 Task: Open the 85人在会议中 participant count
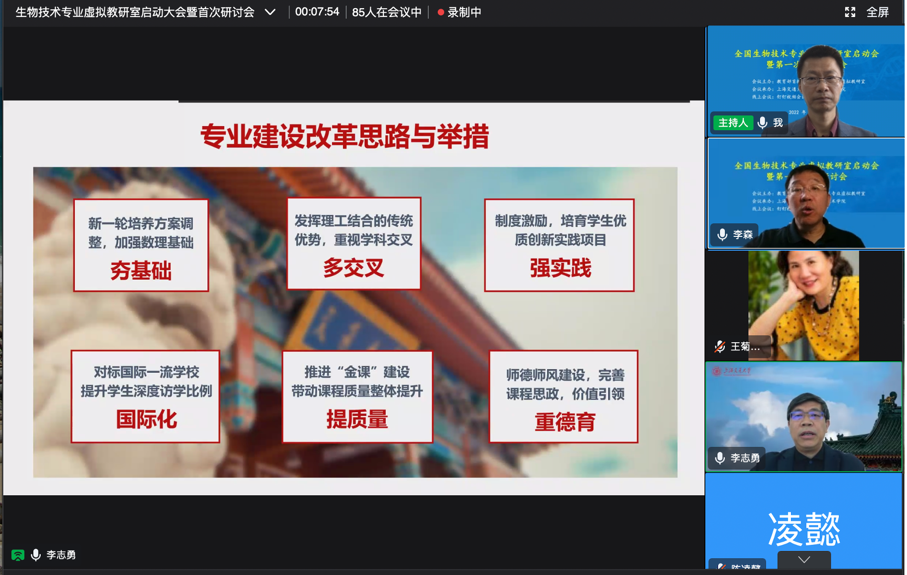click(386, 12)
